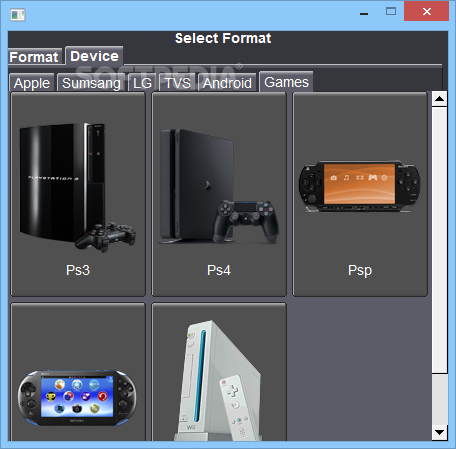Click the application icon in title bar
The image size is (456, 449).
[x=17, y=15]
